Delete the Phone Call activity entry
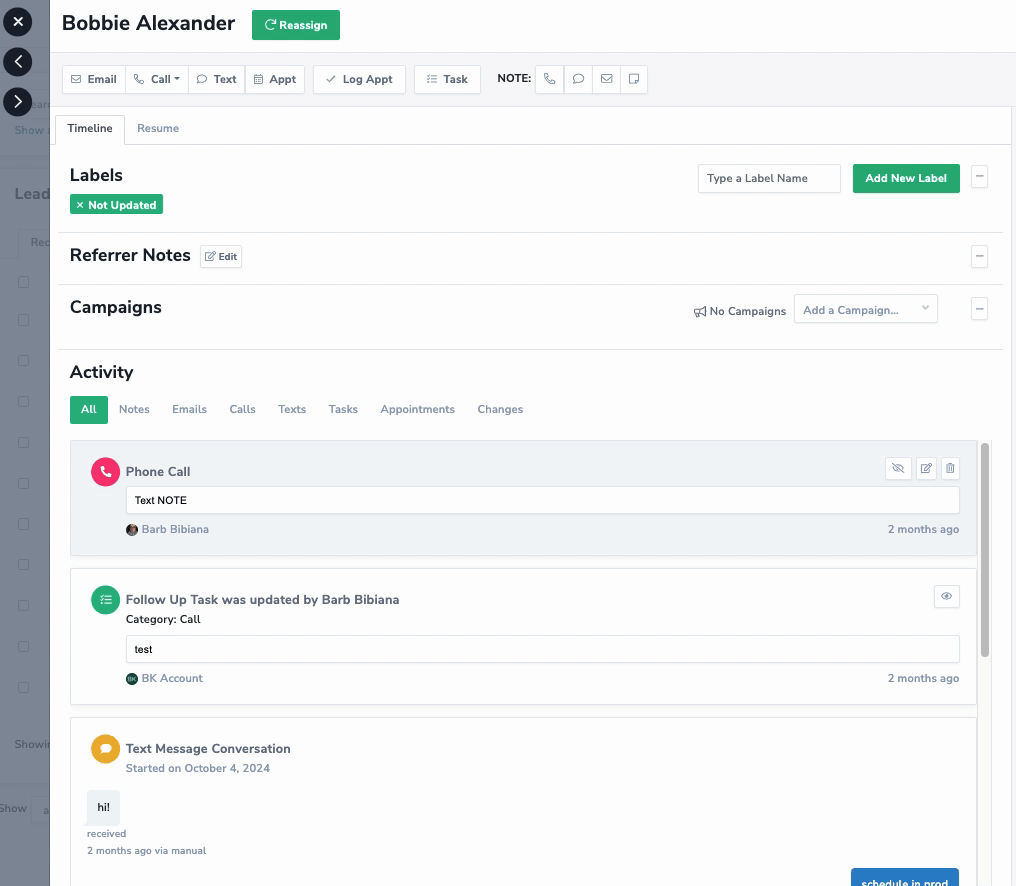Image resolution: width=1016 pixels, height=886 pixels. tap(950, 468)
